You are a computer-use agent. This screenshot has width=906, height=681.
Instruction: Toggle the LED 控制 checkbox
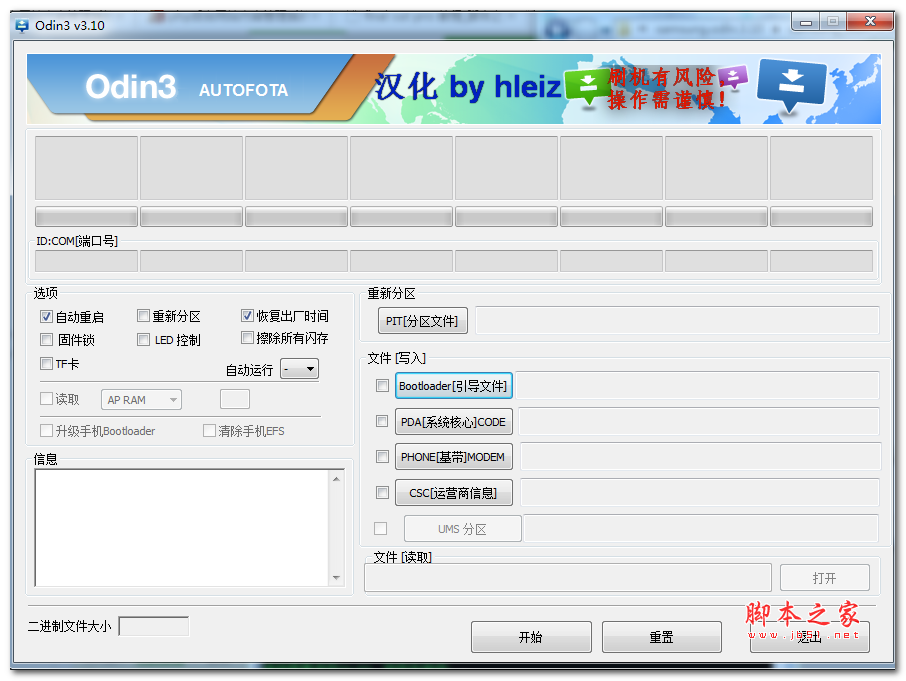point(144,339)
